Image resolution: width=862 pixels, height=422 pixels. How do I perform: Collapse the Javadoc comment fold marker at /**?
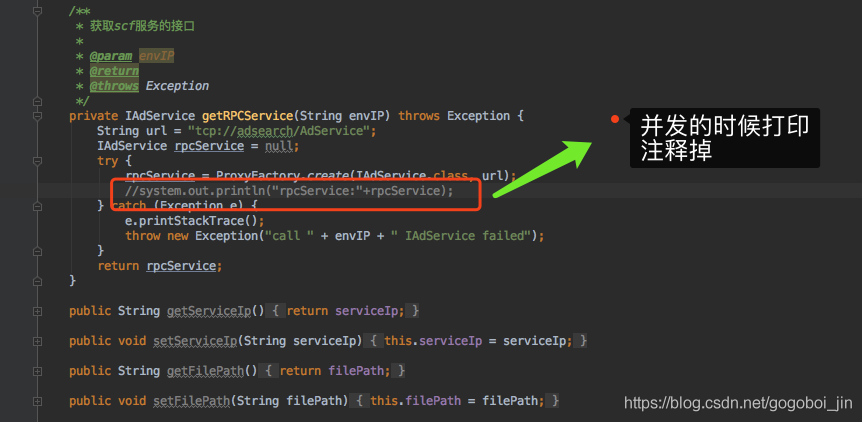pos(37,10)
